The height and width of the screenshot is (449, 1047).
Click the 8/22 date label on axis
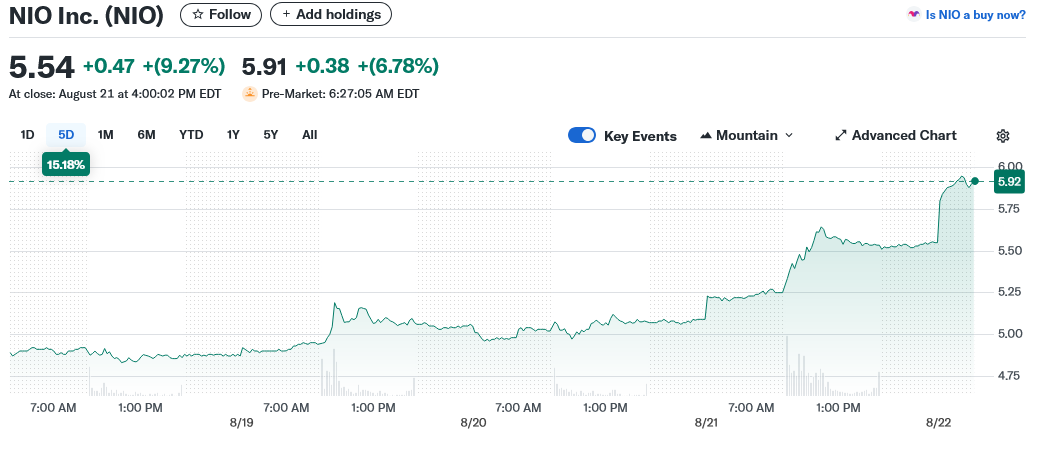(938, 423)
